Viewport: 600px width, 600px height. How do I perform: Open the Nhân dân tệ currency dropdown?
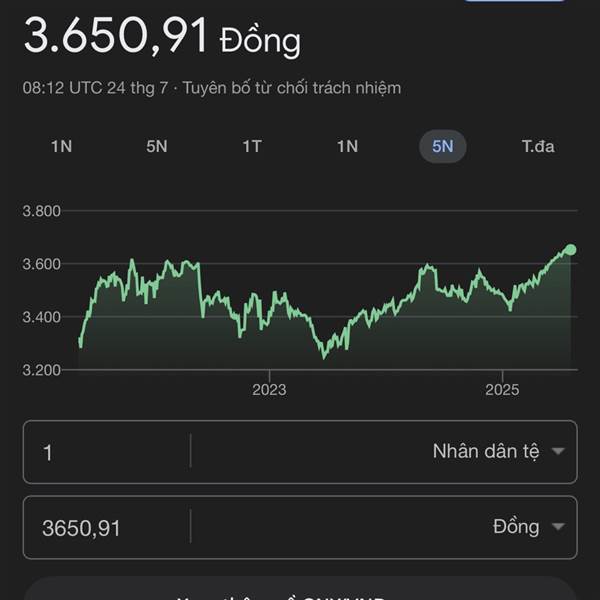pos(498,452)
